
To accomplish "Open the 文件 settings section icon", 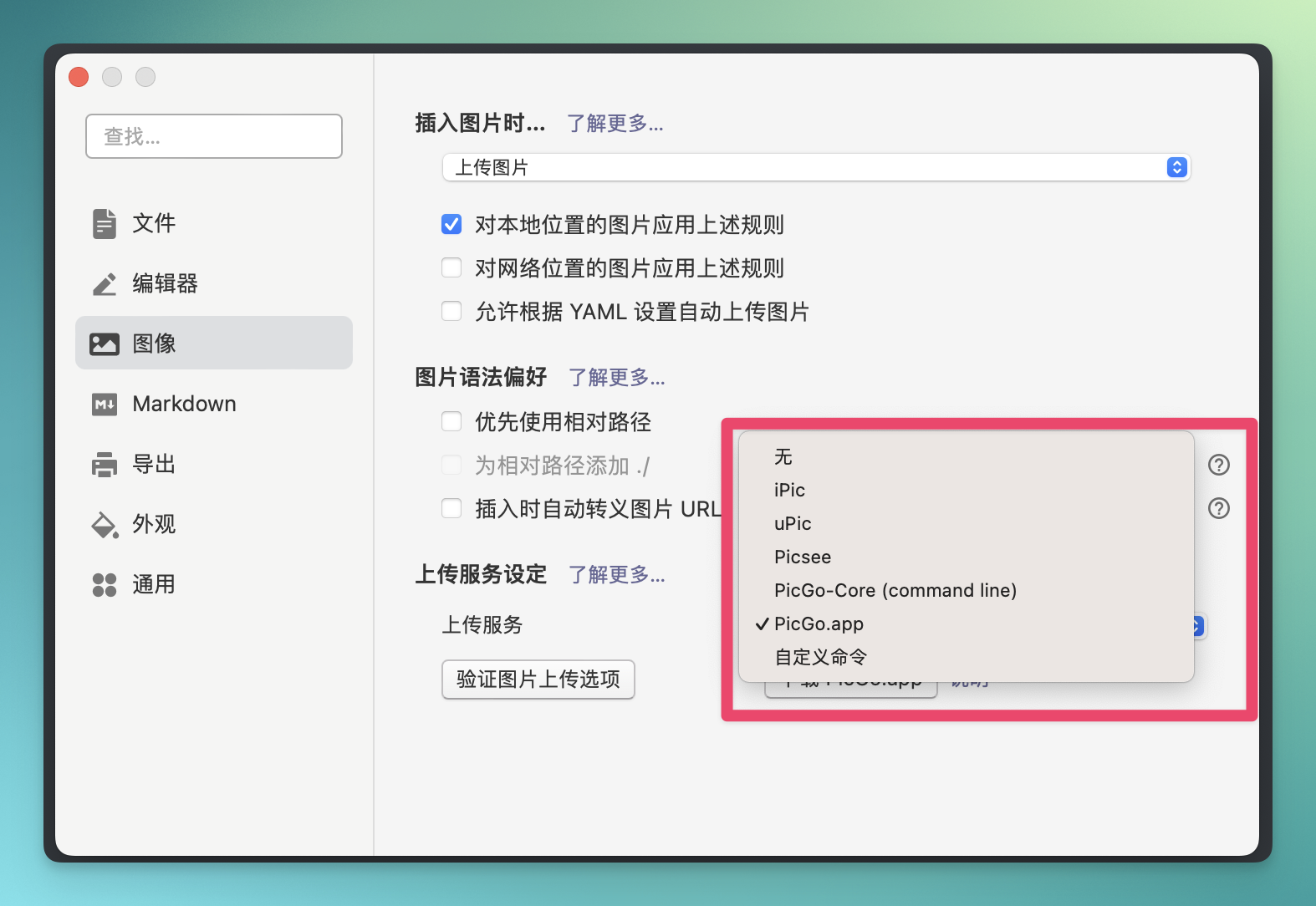I will tap(105, 223).
